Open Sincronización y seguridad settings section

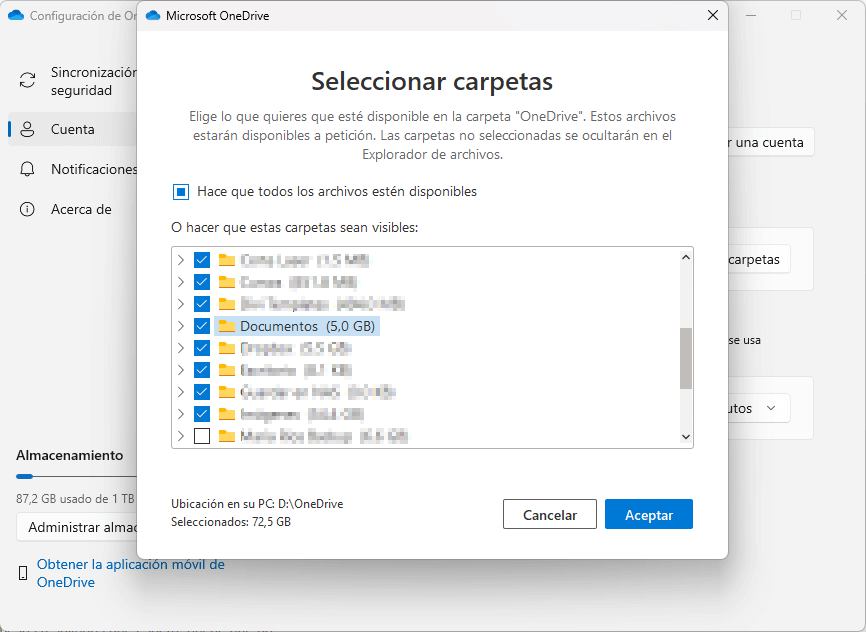pyautogui.click(x=72, y=81)
